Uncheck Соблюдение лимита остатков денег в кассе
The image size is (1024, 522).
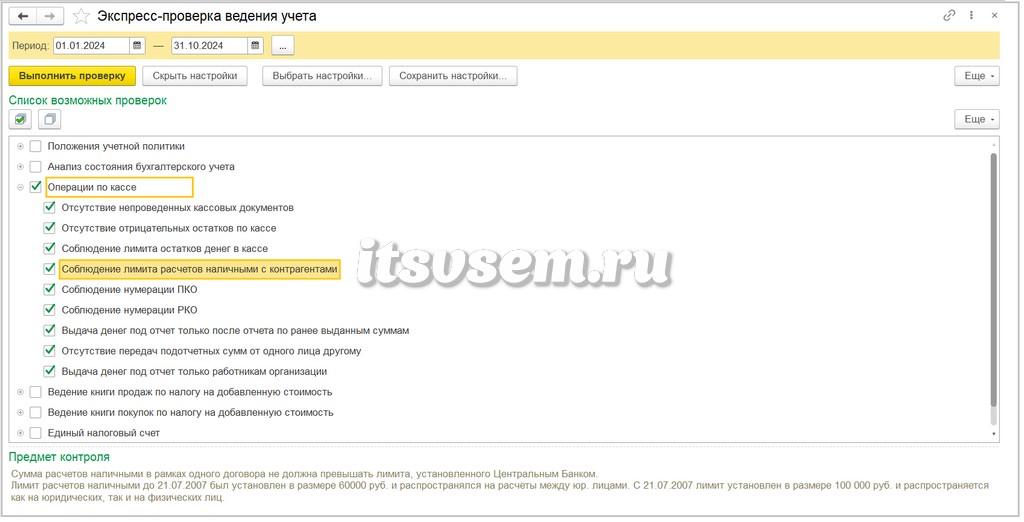[x=49, y=248]
